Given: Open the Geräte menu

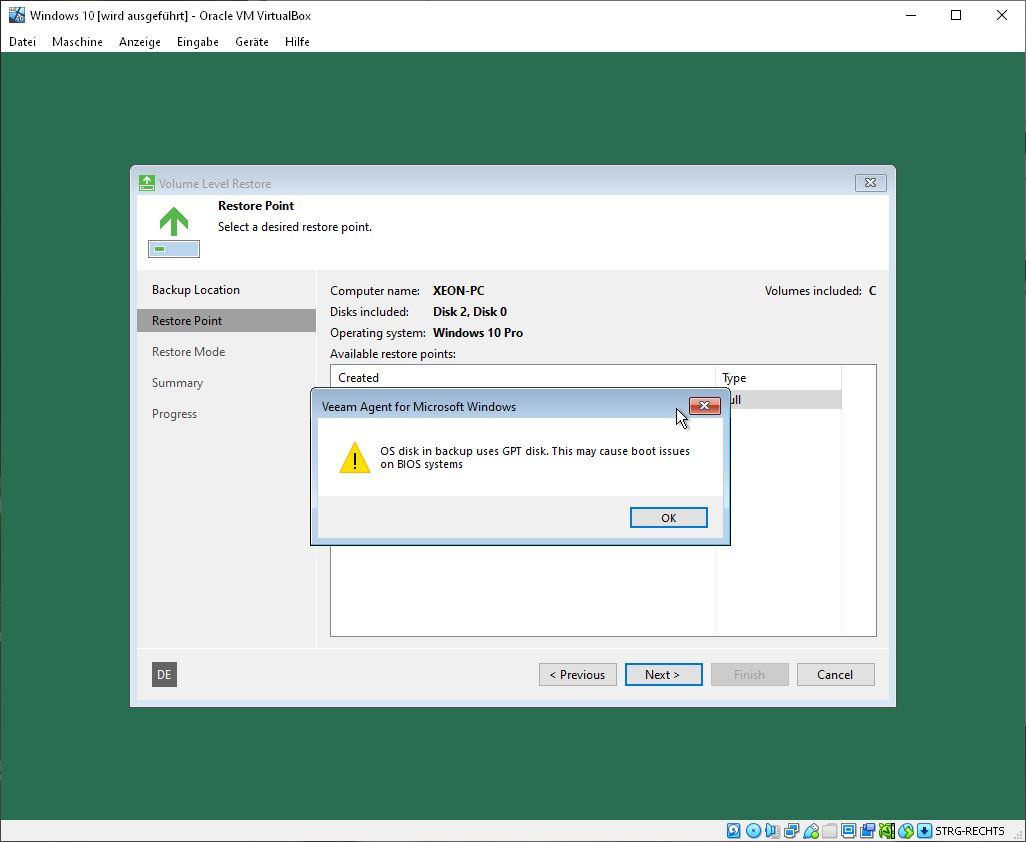Looking at the screenshot, I should click(252, 42).
